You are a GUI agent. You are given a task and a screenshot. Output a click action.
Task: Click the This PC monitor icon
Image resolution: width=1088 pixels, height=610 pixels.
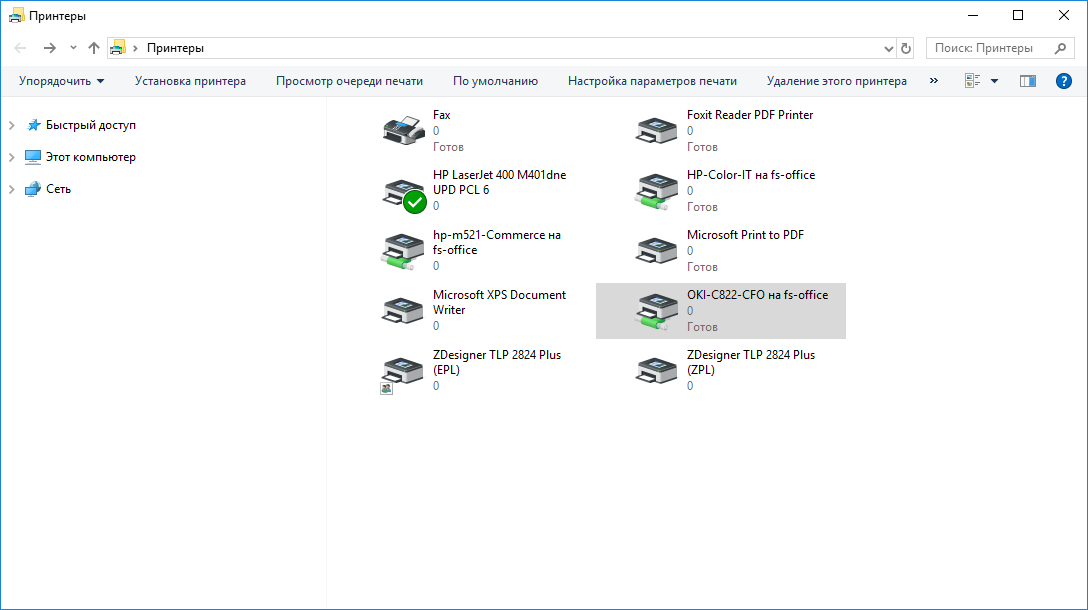click(33, 157)
